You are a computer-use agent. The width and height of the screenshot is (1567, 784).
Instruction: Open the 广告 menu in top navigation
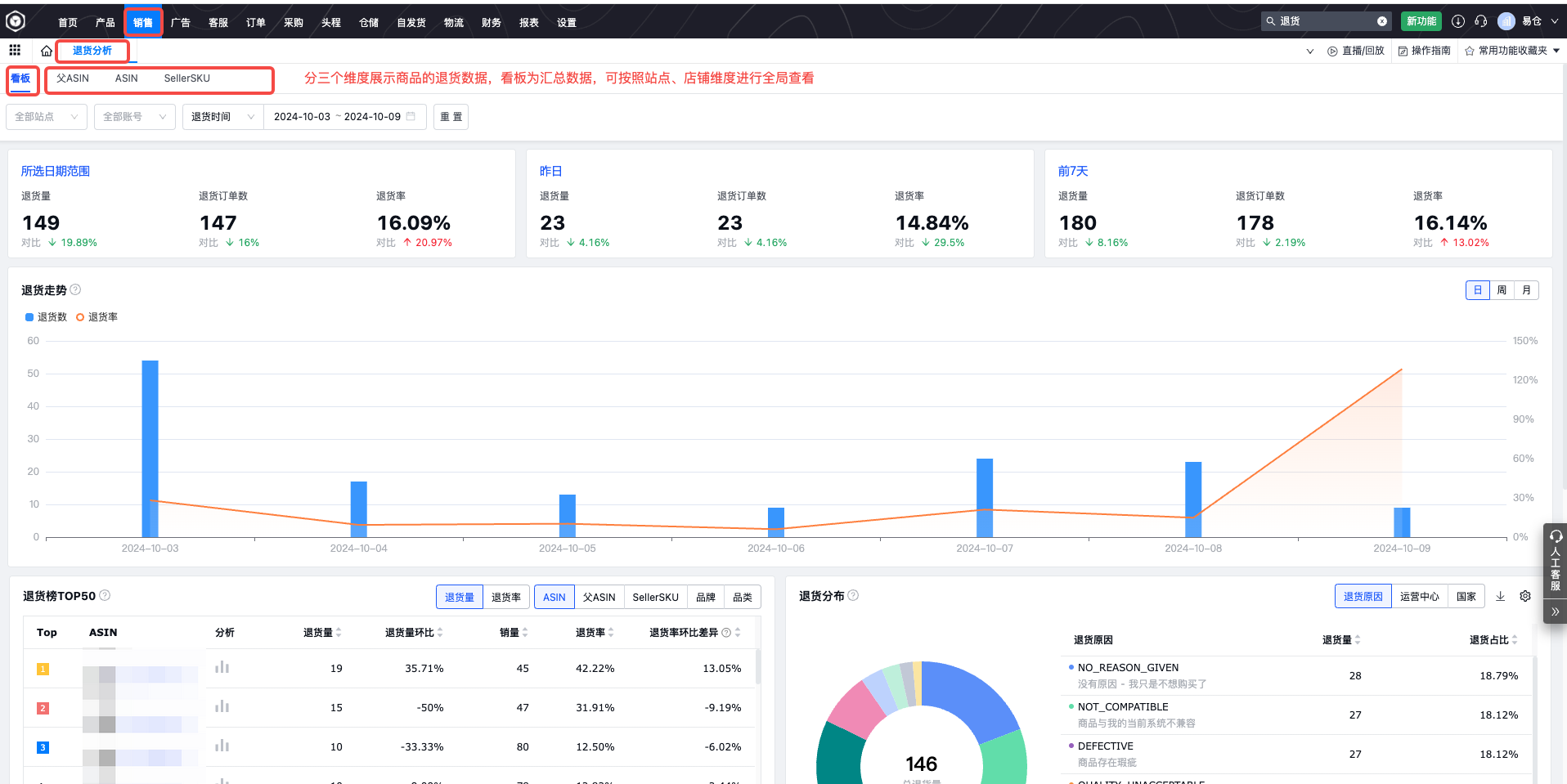point(181,22)
